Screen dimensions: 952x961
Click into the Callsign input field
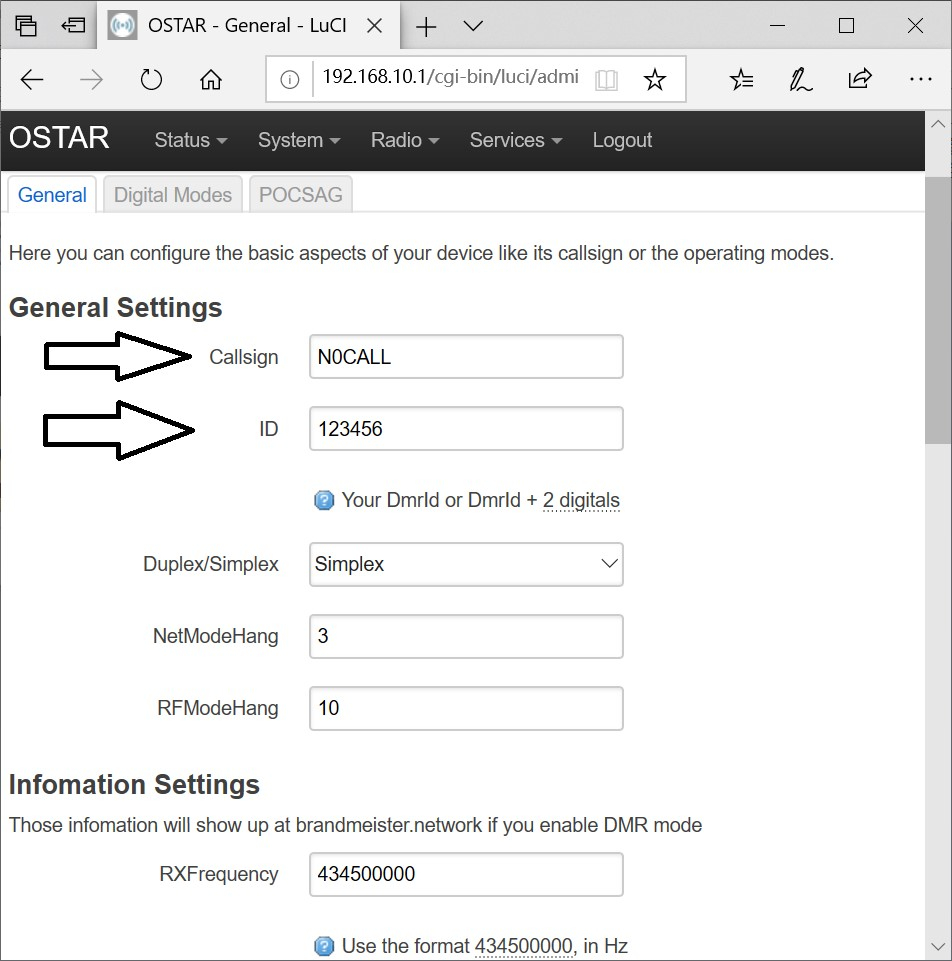click(466, 357)
